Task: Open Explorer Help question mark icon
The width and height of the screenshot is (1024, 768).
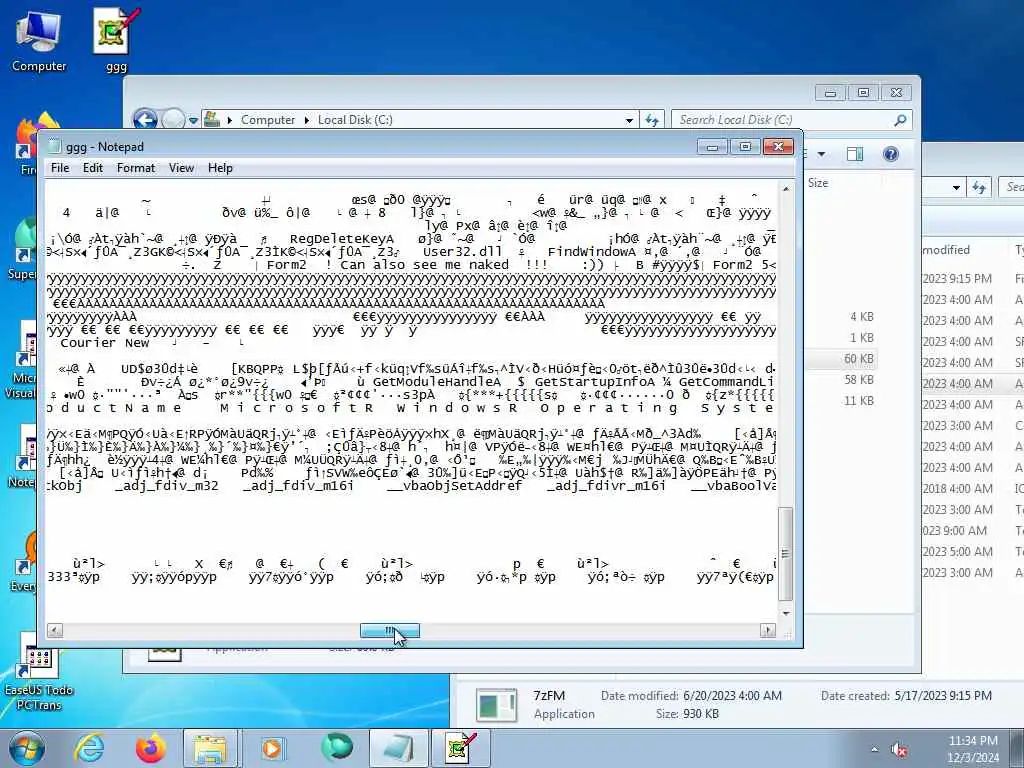Action: (x=891, y=154)
